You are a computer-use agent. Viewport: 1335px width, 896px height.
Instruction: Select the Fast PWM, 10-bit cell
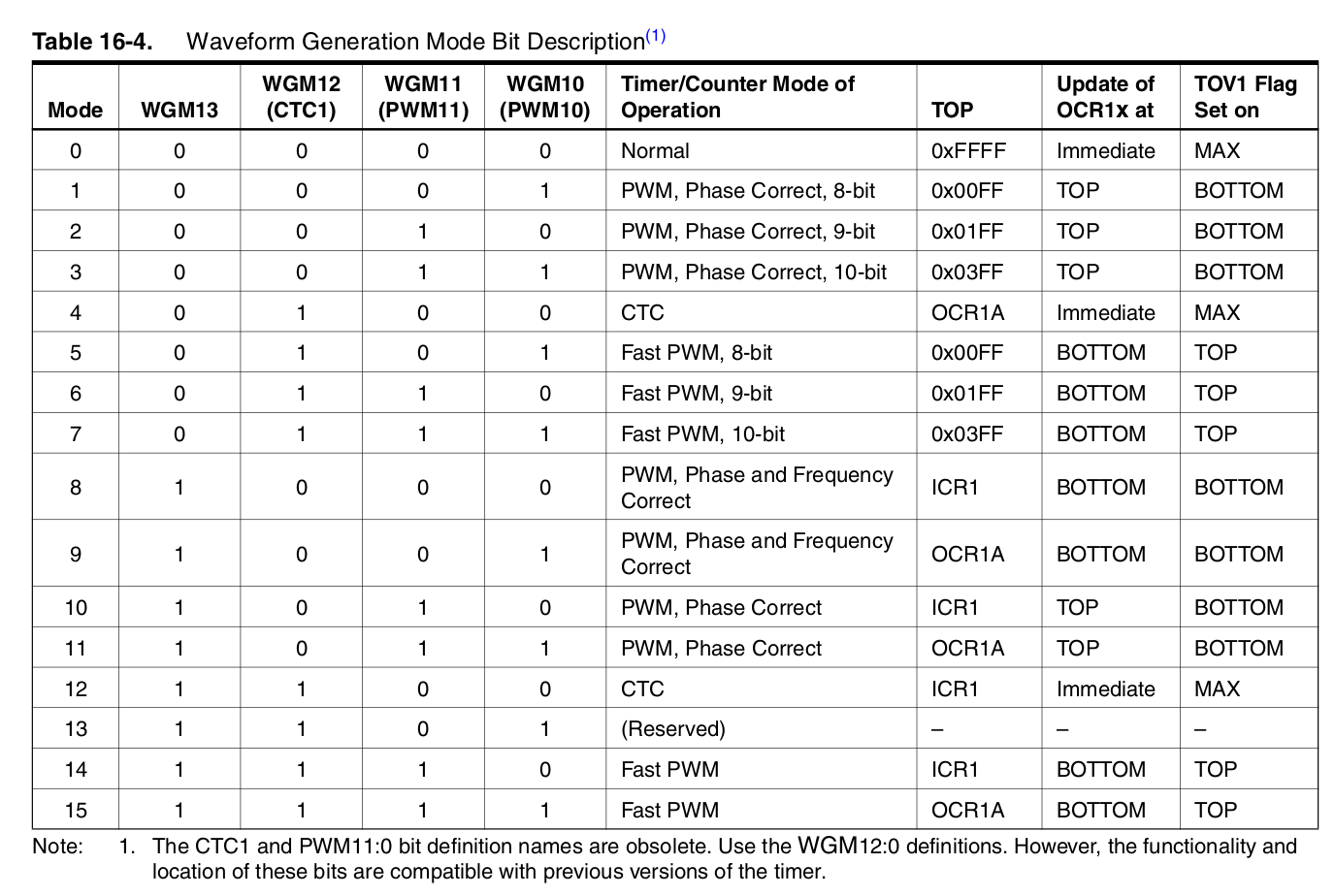click(702, 434)
